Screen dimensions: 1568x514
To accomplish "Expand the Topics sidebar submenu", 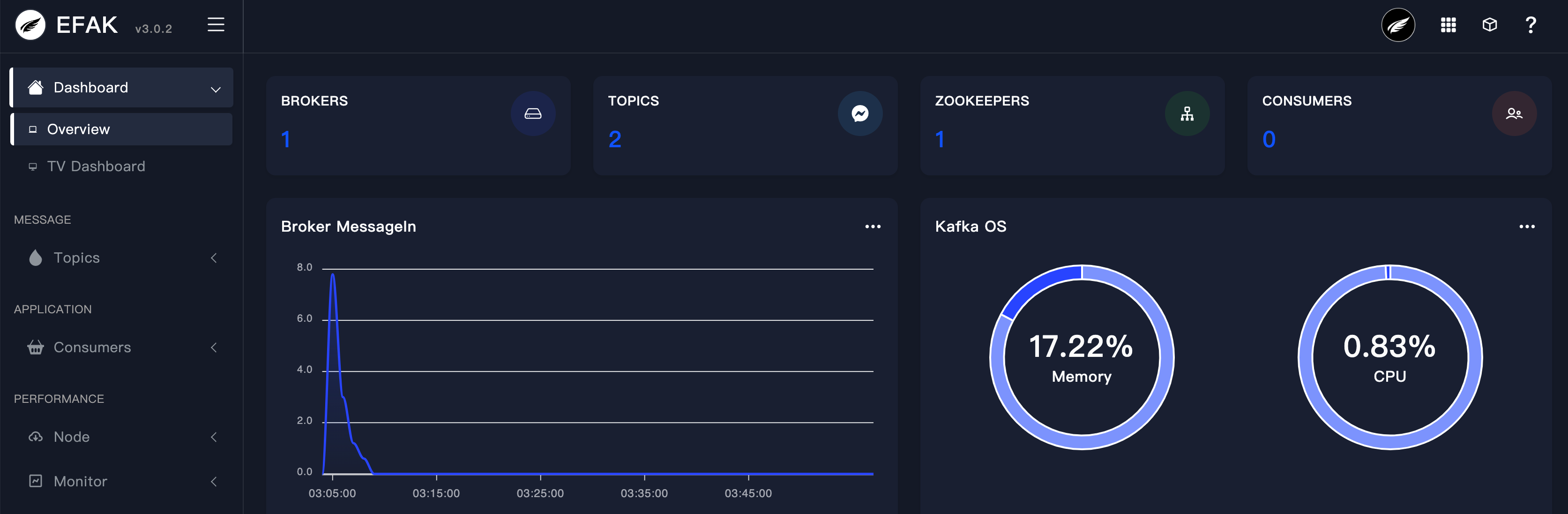I will tap(213, 258).
